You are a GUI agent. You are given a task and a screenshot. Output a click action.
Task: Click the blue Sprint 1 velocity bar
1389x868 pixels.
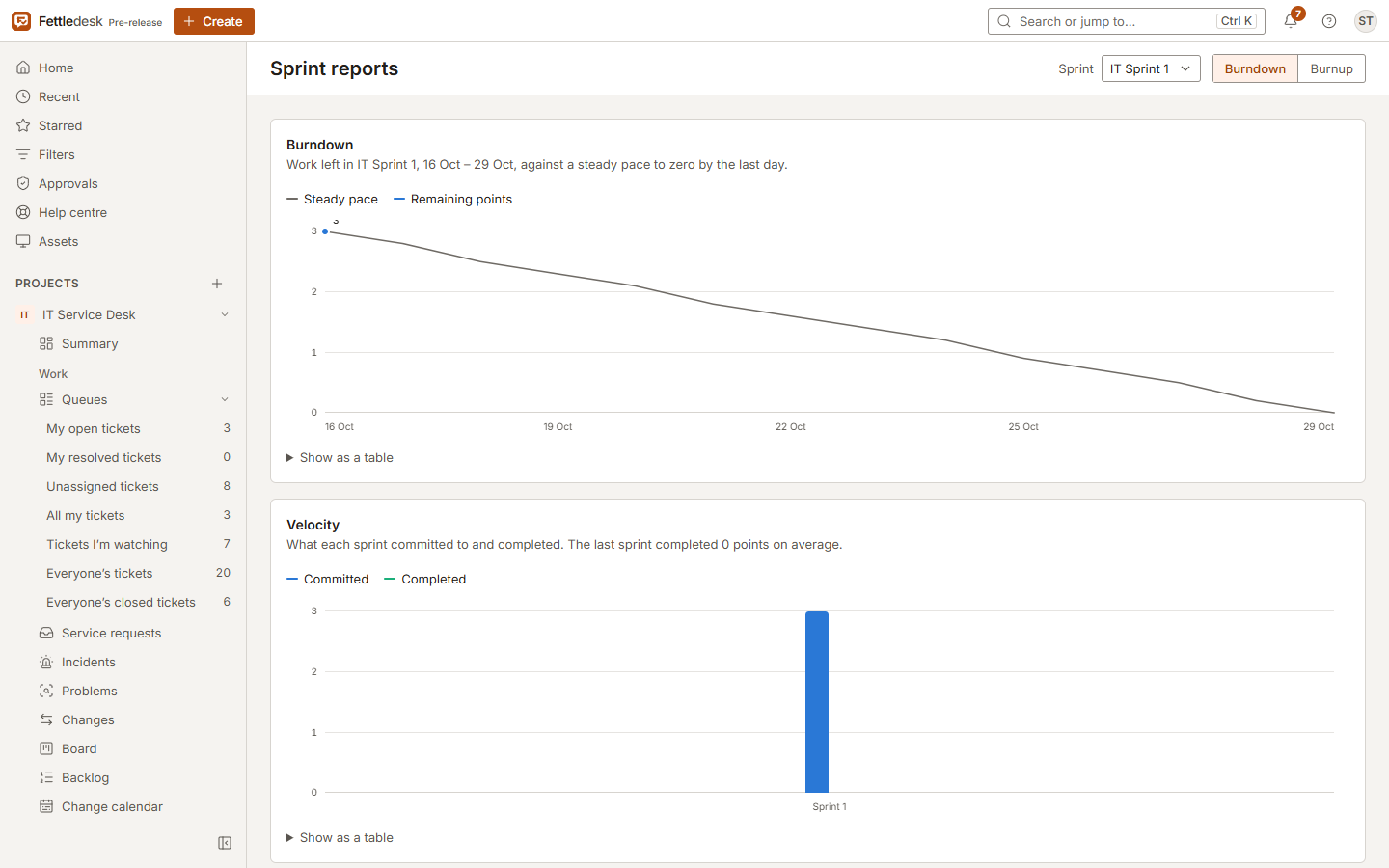(817, 702)
